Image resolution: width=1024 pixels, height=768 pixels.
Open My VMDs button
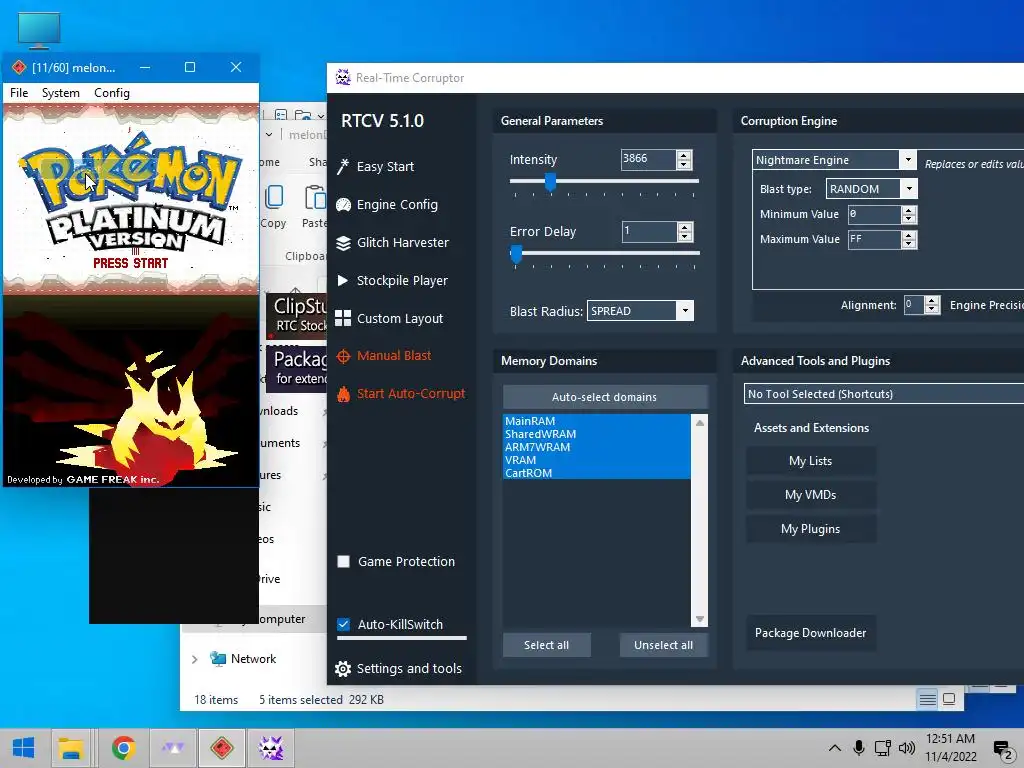tap(810, 495)
